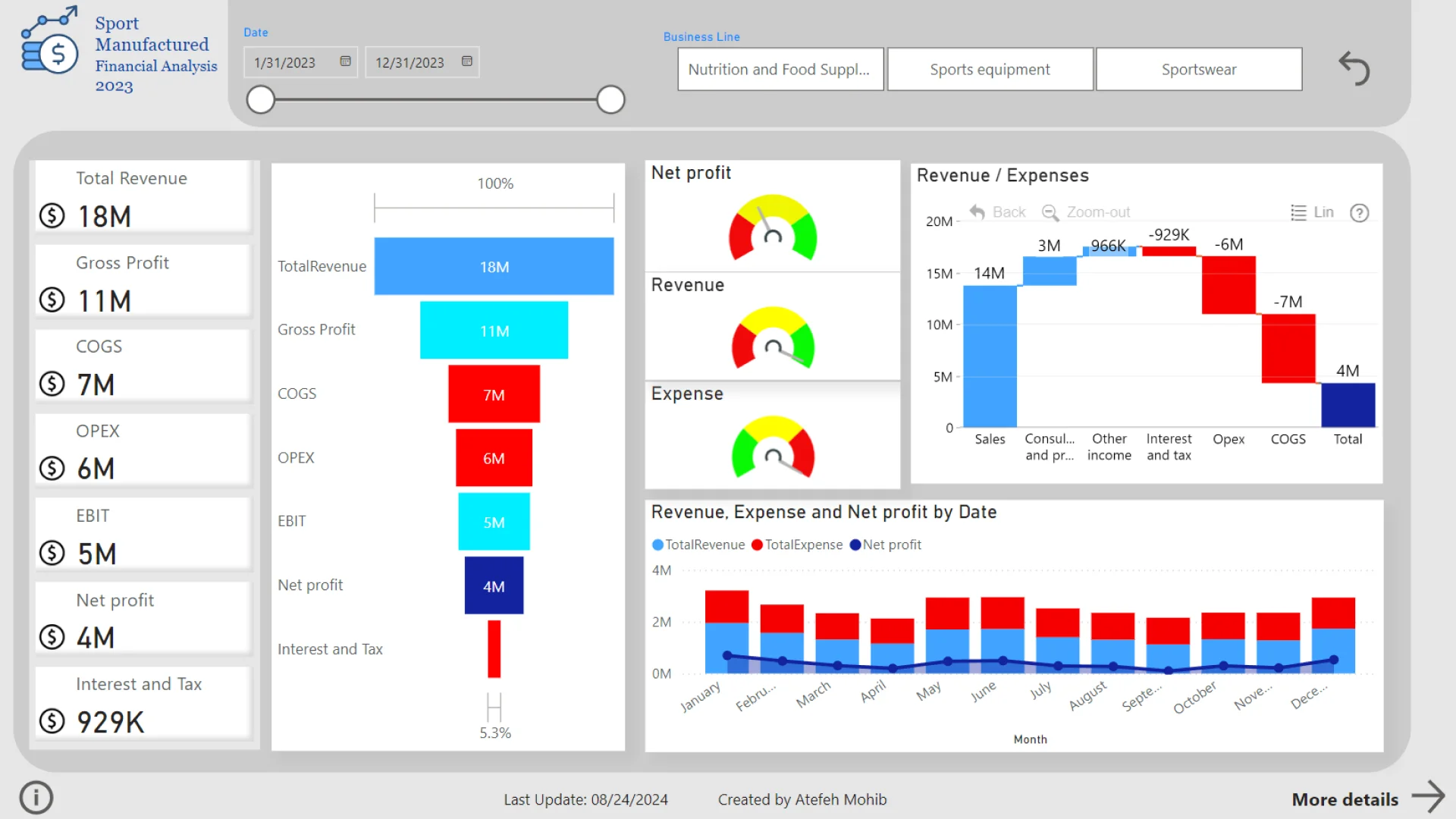Click the January column in date chart

tap(726, 632)
